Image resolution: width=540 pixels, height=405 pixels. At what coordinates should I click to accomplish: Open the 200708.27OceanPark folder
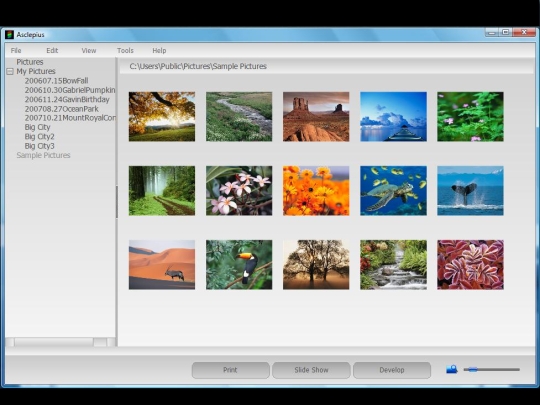(x=62, y=109)
